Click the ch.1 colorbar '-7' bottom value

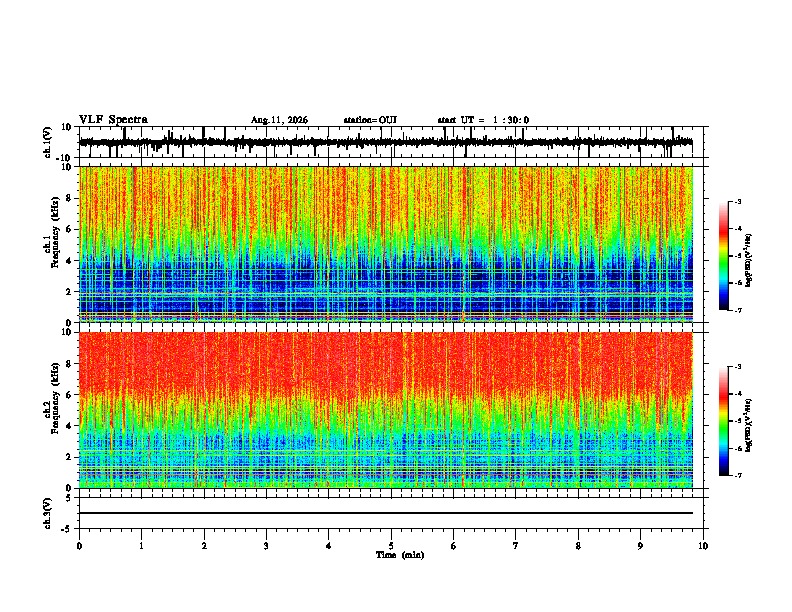737,310
